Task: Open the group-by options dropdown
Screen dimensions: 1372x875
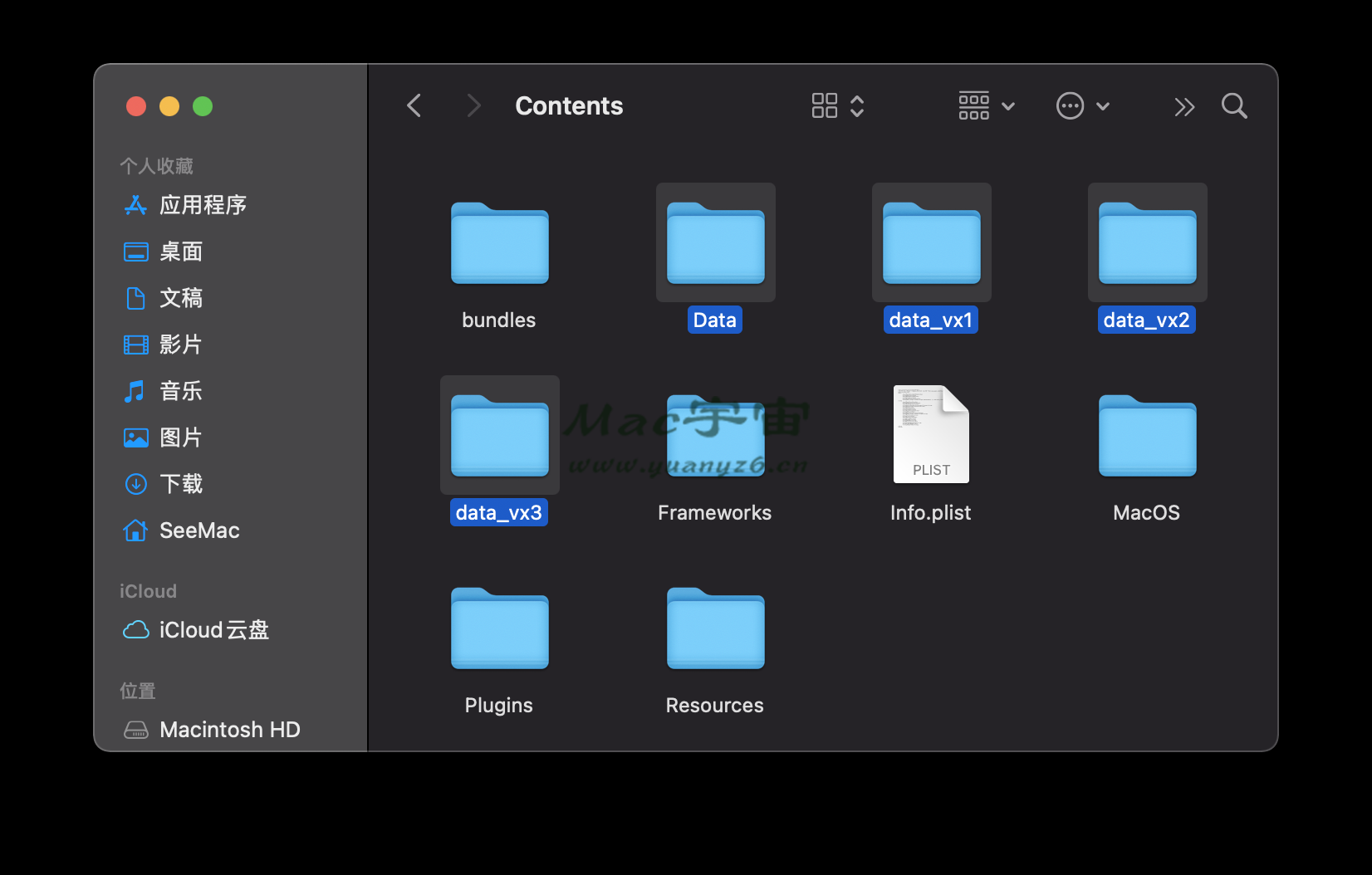Action: (987, 105)
